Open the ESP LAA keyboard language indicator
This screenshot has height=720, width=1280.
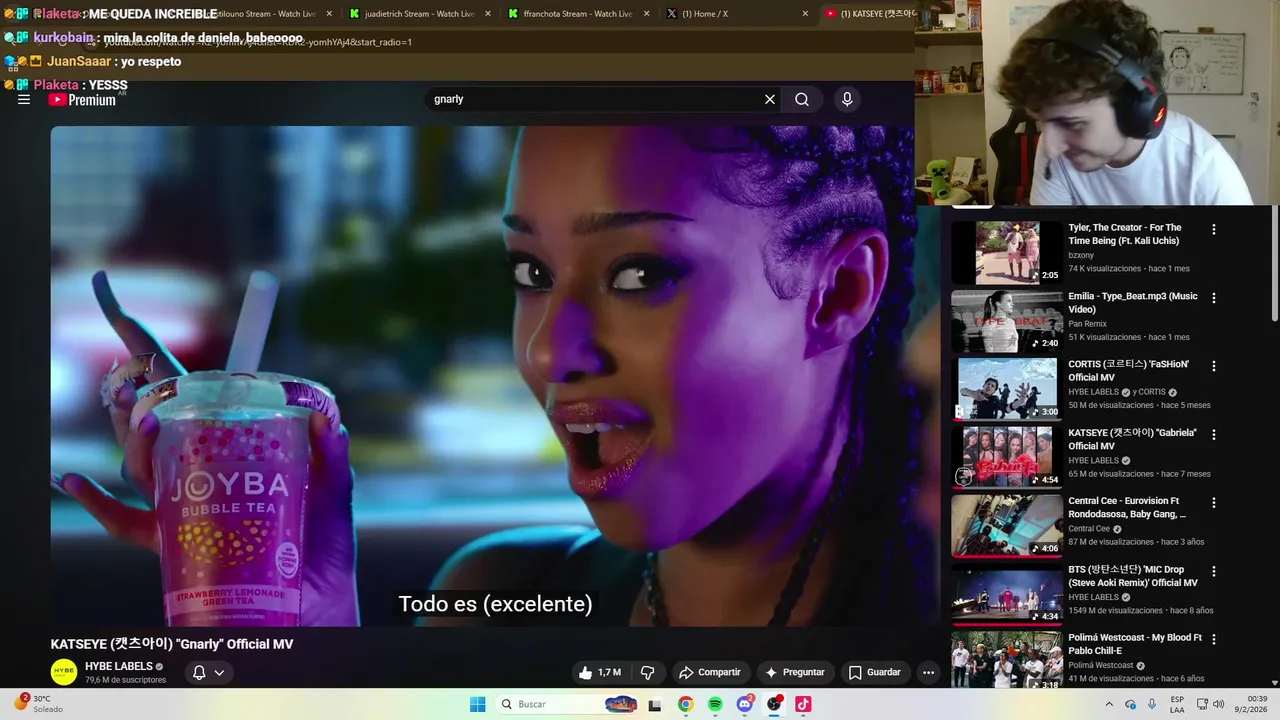(x=1178, y=704)
